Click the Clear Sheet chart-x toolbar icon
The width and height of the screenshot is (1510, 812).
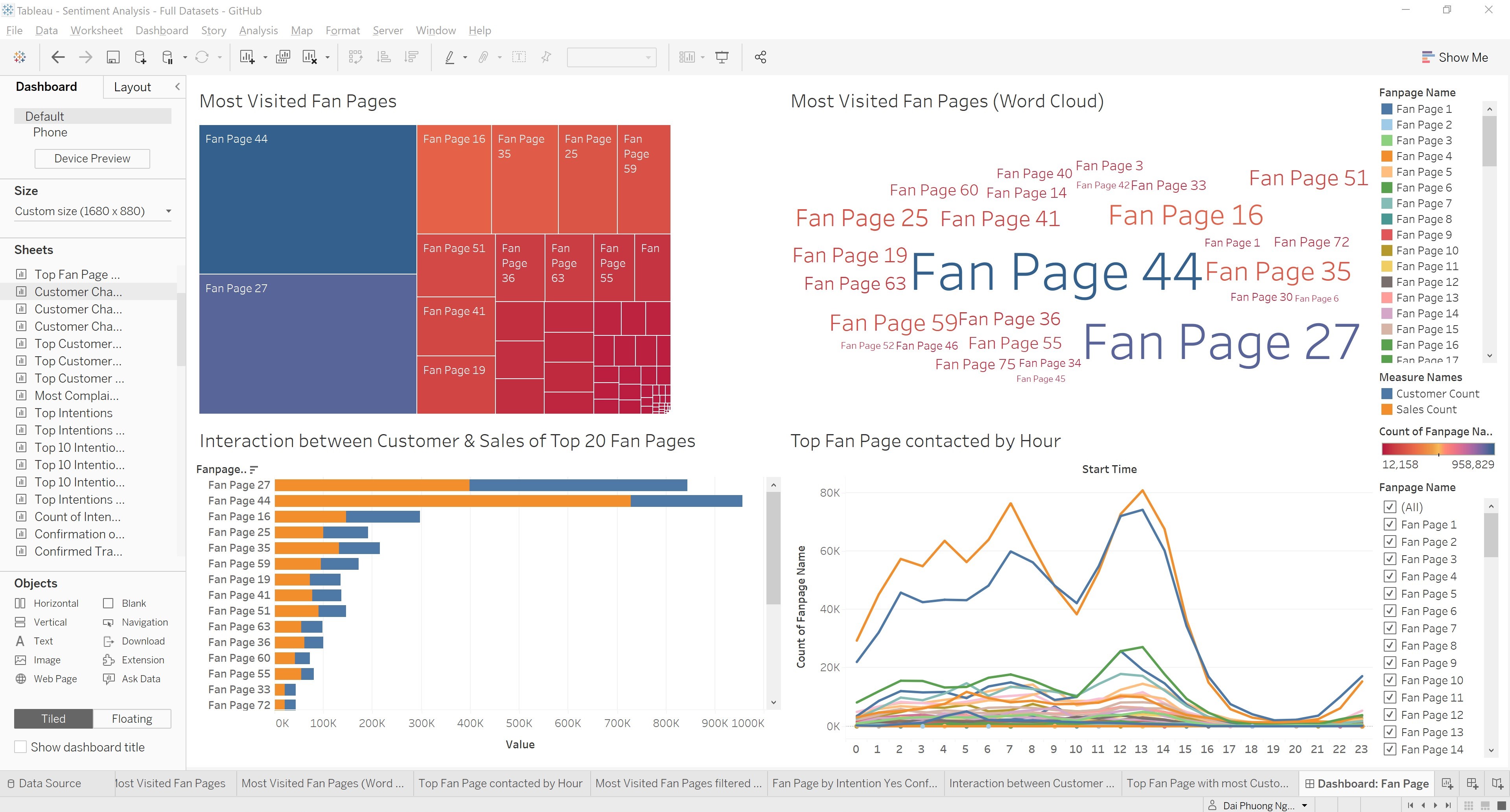[309, 57]
